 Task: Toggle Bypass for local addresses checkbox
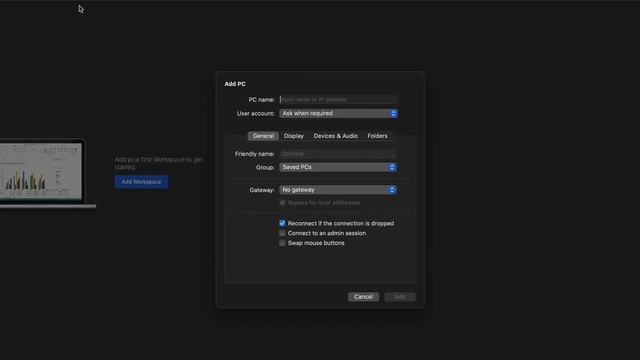pyautogui.click(x=282, y=203)
